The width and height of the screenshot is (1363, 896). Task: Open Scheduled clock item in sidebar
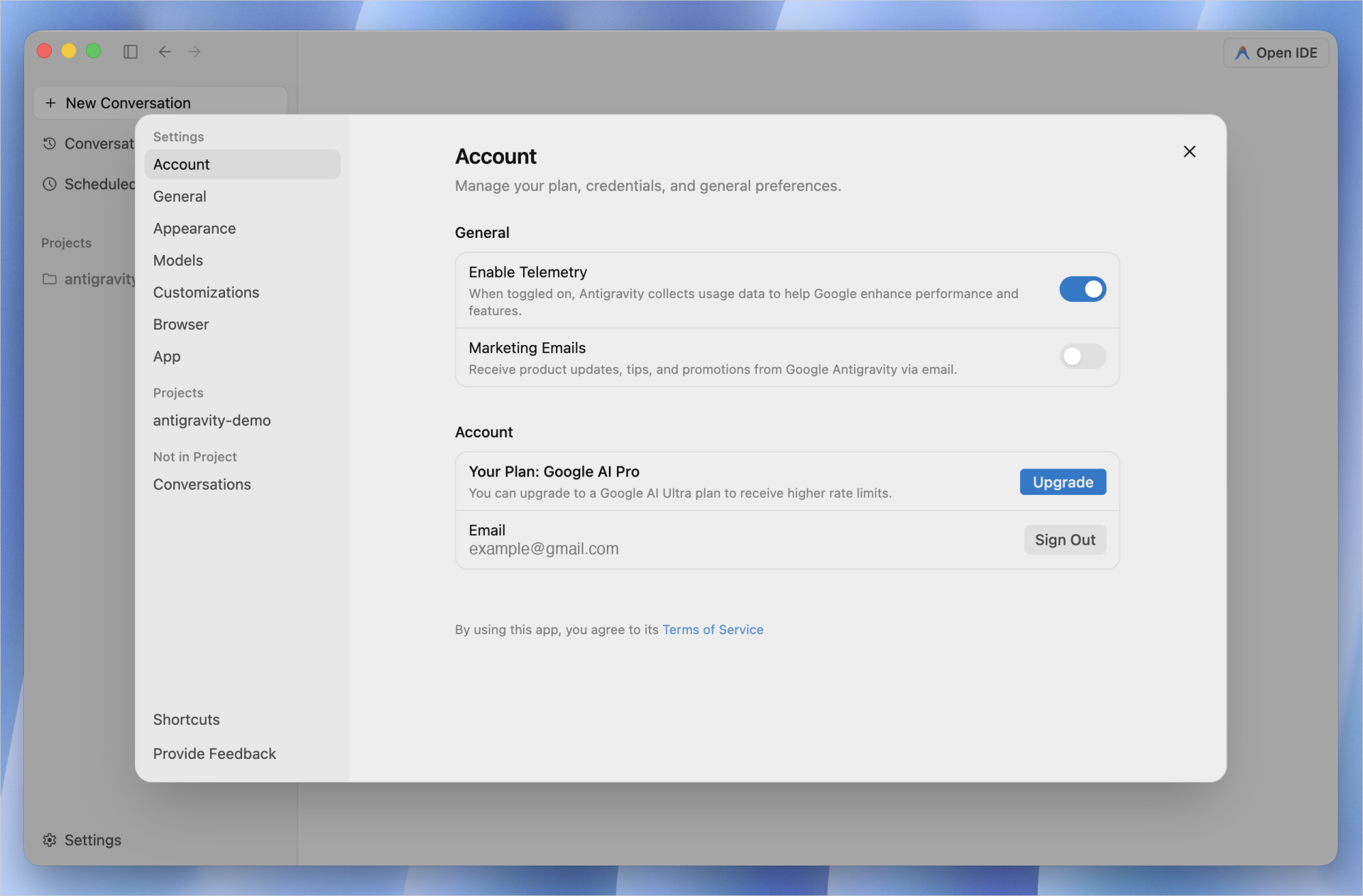pos(88,184)
